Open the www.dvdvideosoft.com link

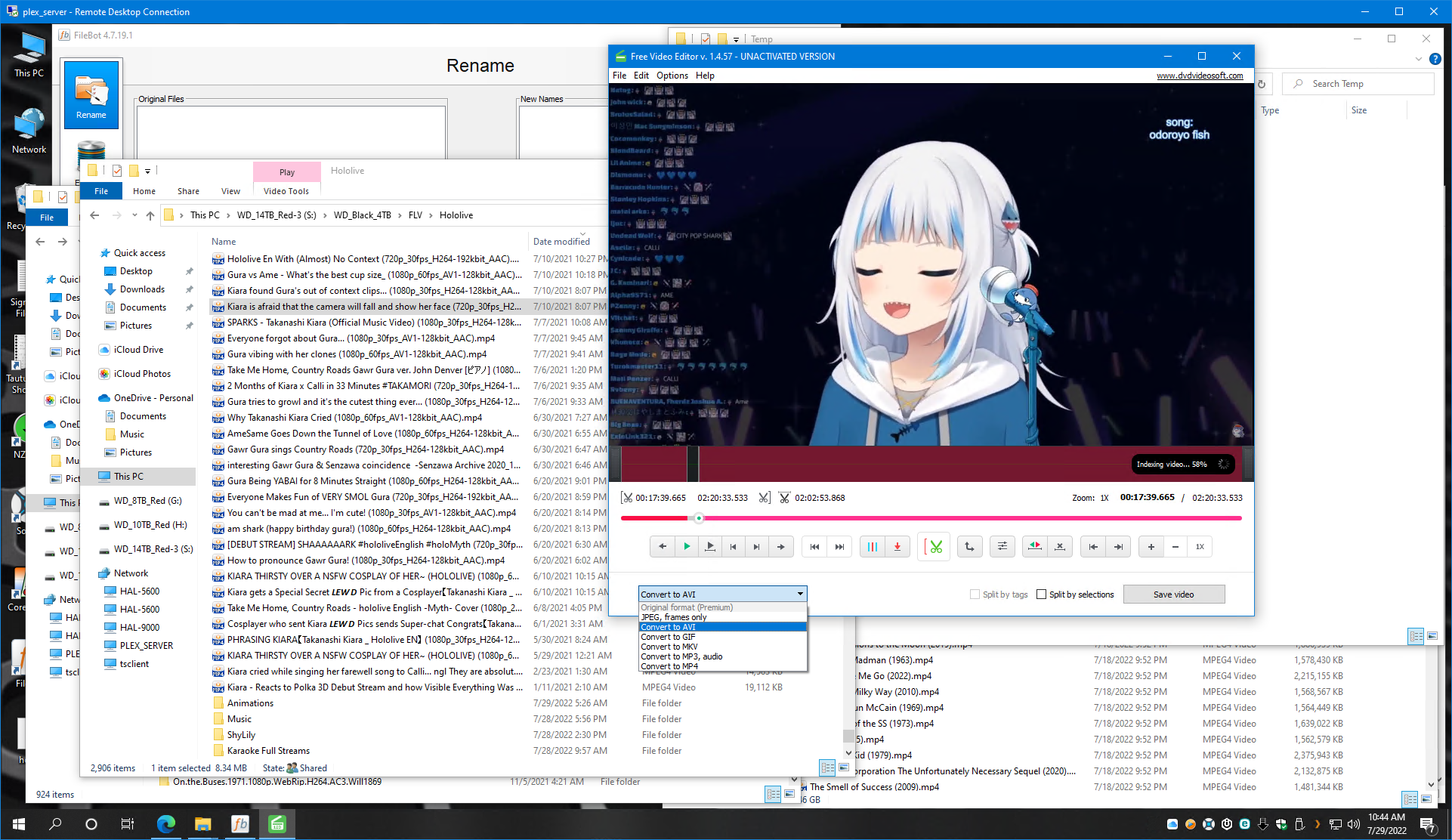[1200, 76]
